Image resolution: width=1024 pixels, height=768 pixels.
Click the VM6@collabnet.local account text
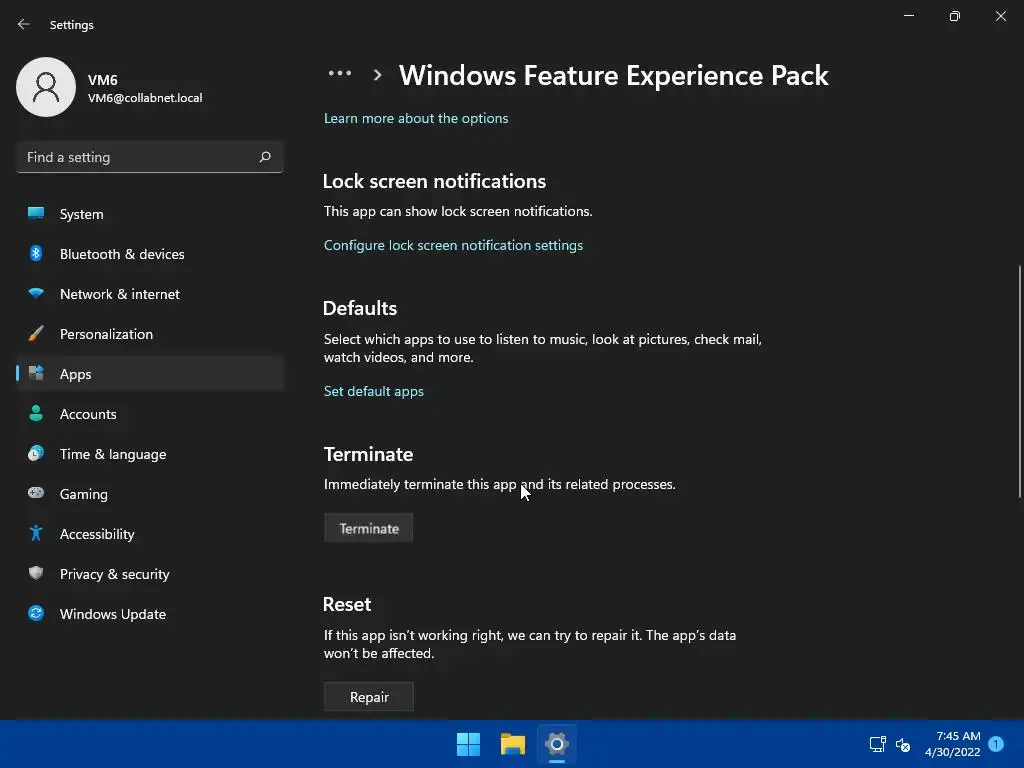point(145,98)
